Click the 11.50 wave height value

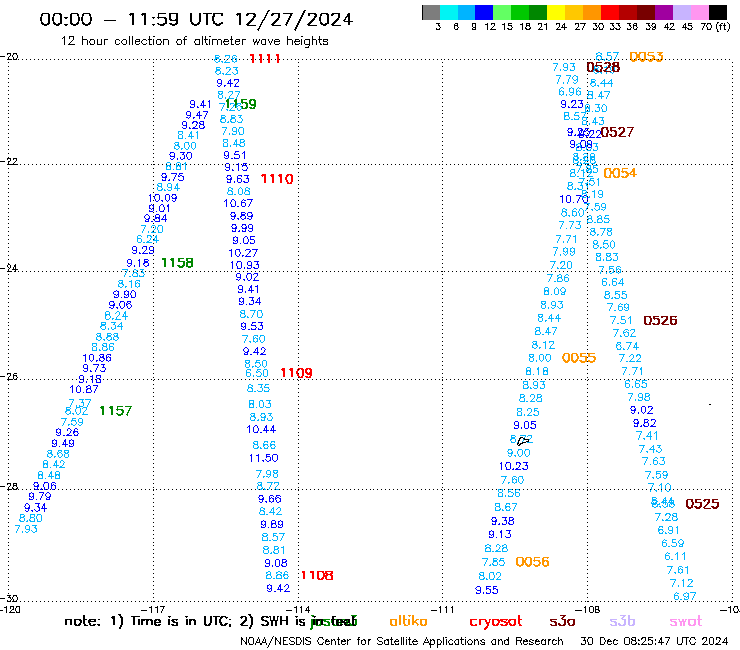(264, 458)
